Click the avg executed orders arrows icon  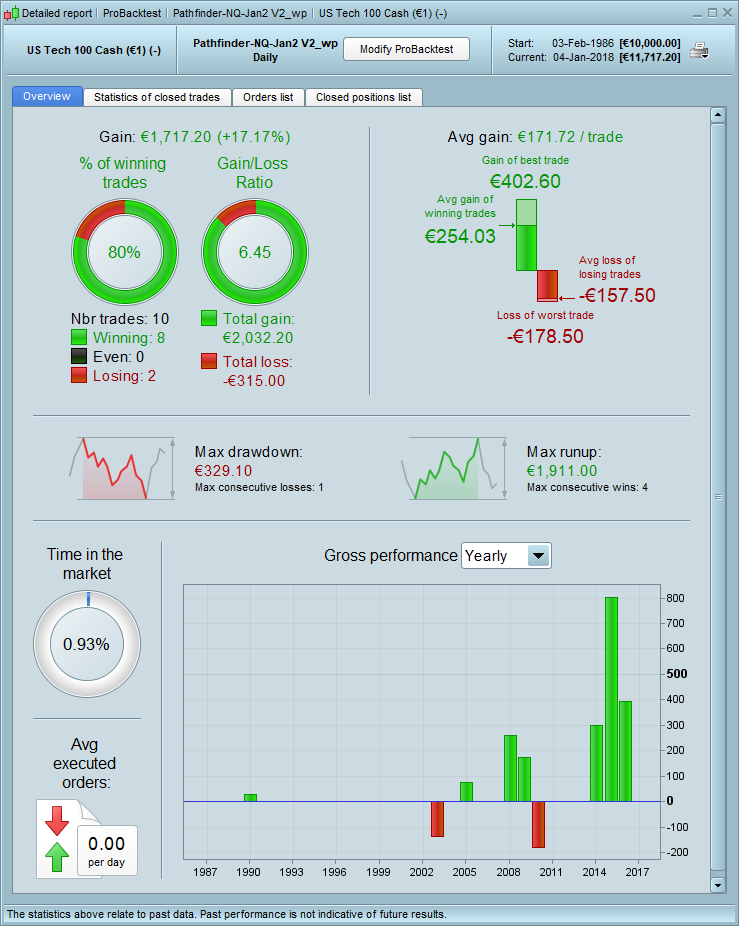pyautogui.click(x=57, y=839)
